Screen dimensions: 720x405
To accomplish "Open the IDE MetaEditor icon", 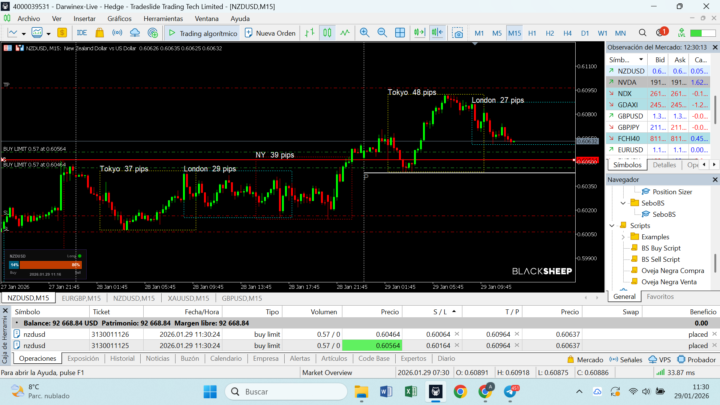I will tap(82, 33).
